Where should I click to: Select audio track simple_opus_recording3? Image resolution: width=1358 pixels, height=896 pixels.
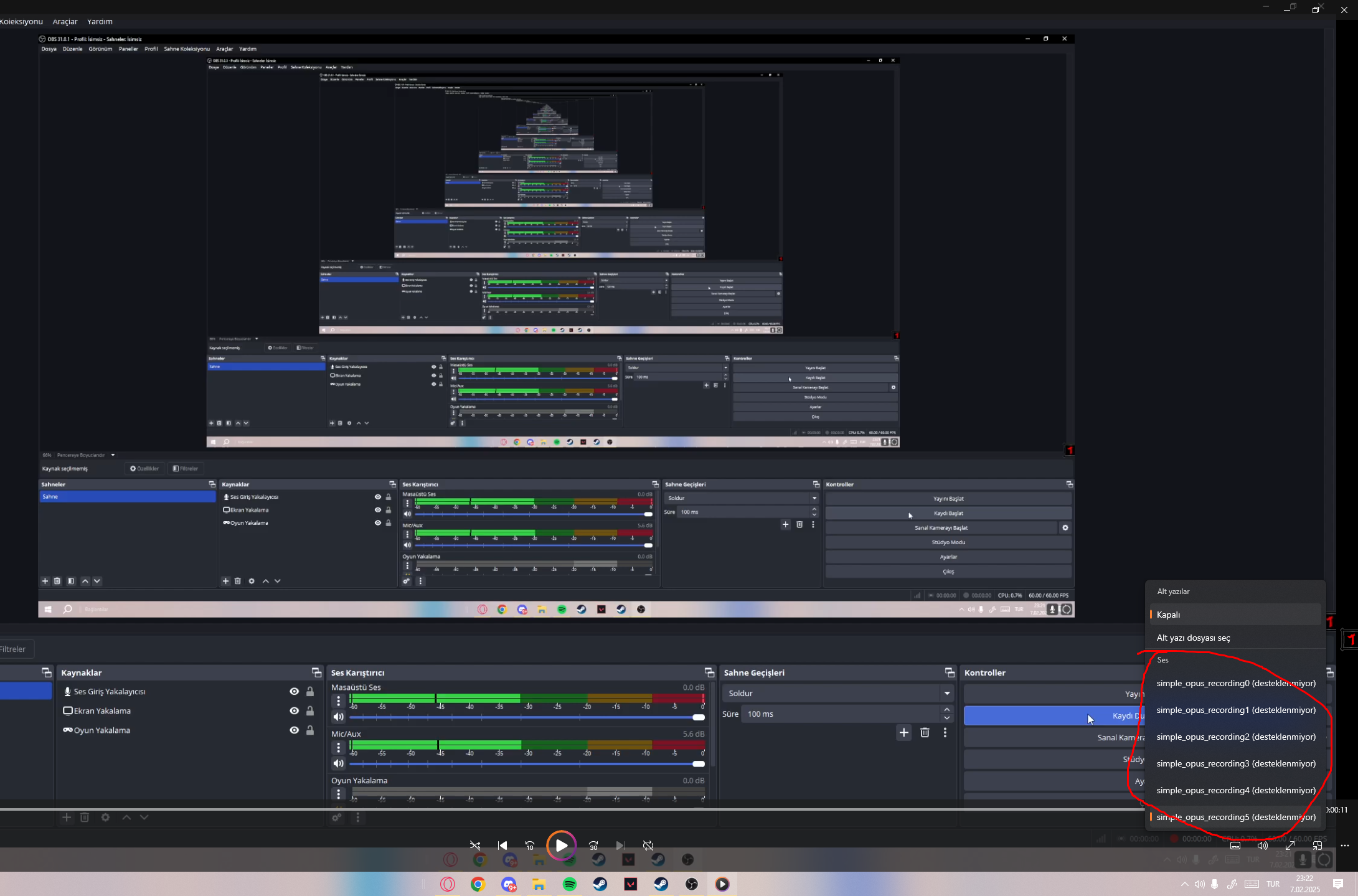click(1235, 763)
